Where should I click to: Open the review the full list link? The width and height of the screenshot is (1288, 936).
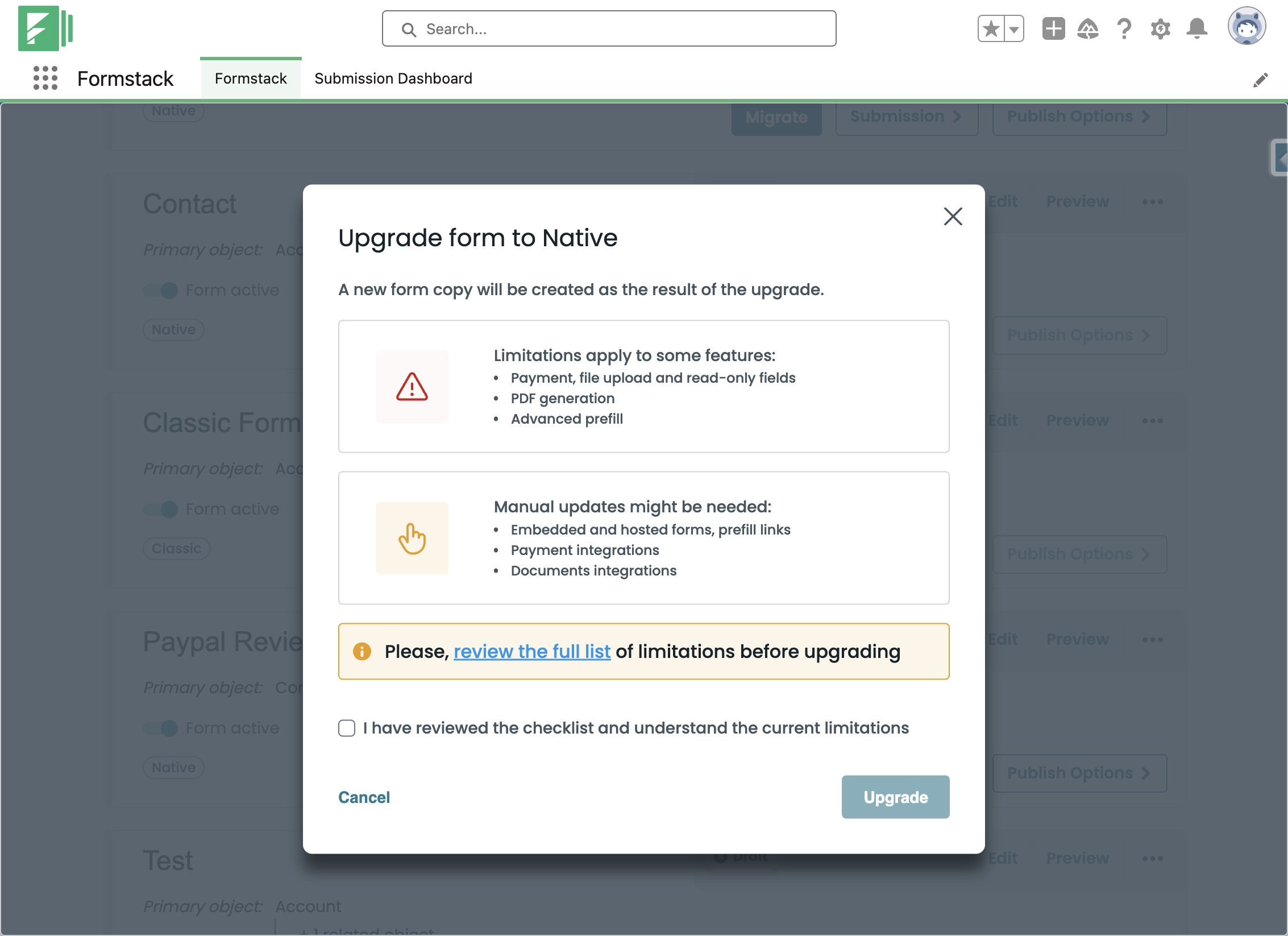[x=531, y=651]
